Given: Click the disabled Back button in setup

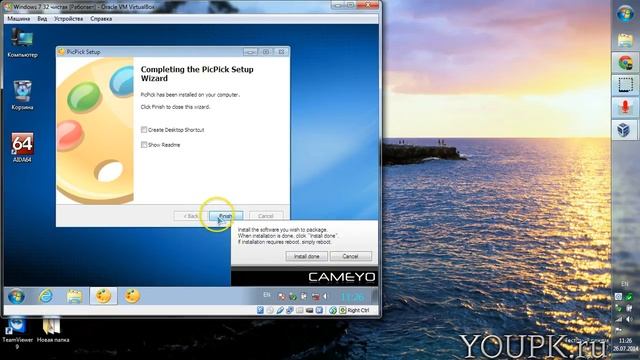Looking at the screenshot, I should click(x=190, y=216).
